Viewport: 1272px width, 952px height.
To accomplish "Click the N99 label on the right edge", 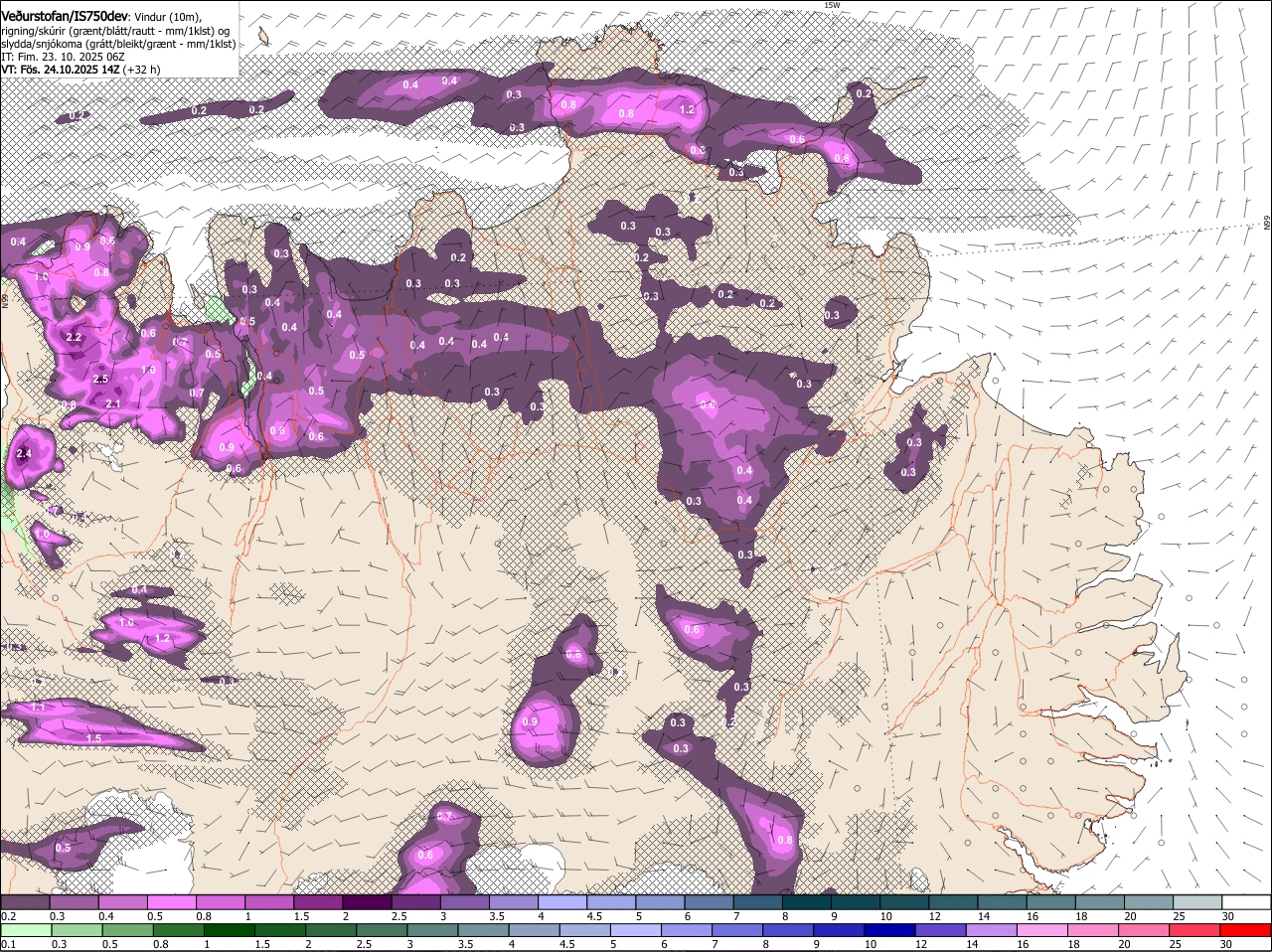I will 1267,224.
